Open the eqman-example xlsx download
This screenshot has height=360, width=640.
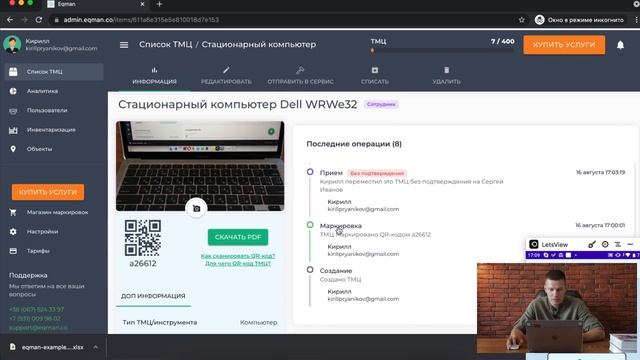coord(53,347)
